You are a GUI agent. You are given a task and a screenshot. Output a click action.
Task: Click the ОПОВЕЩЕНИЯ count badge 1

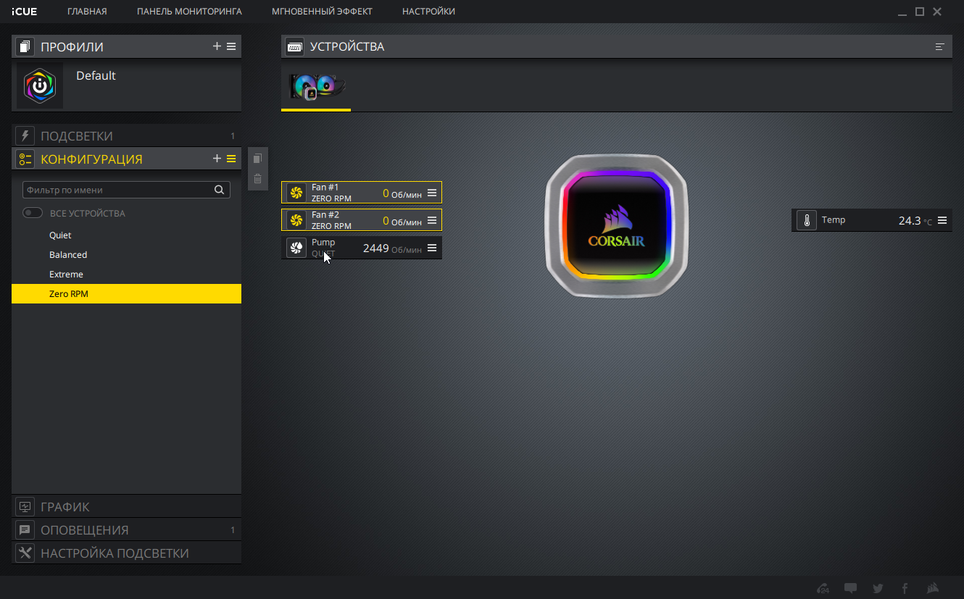coord(232,530)
